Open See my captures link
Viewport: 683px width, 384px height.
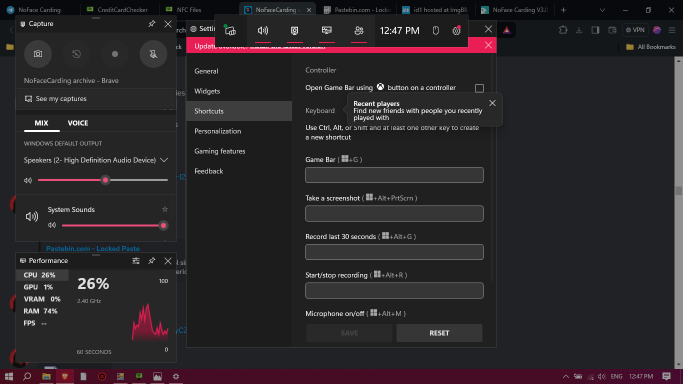coord(56,99)
